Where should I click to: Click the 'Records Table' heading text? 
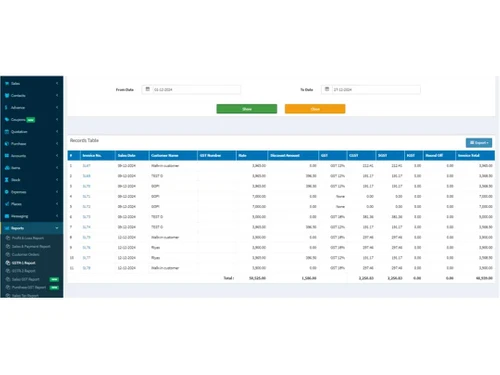click(84, 140)
